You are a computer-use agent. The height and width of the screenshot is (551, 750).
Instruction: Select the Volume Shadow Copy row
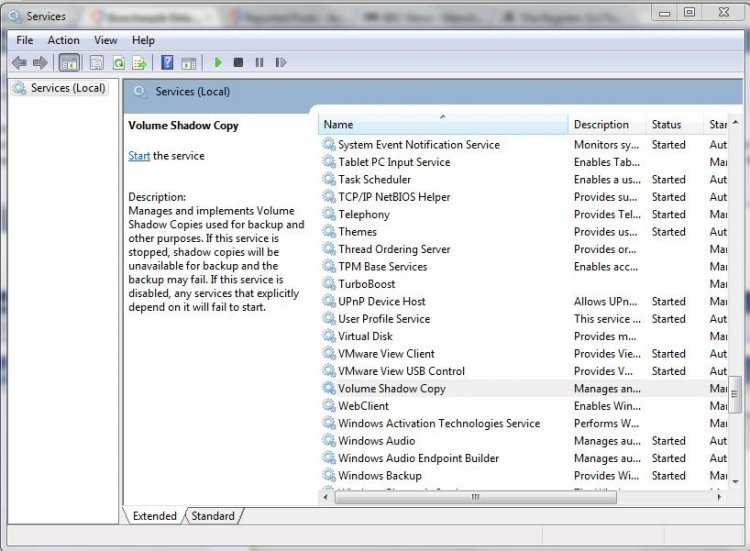click(524, 388)
